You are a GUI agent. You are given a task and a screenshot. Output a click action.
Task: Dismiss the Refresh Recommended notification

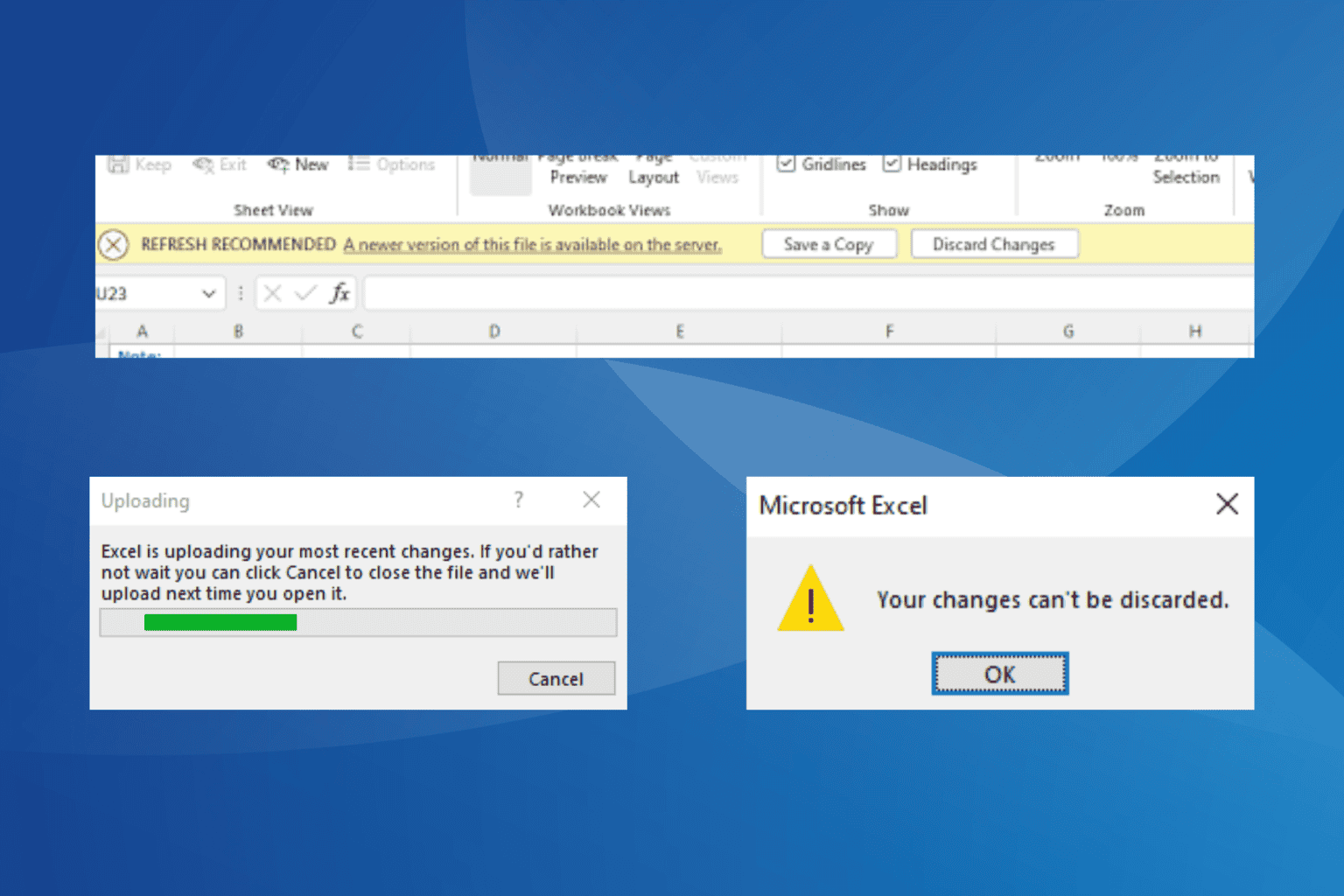(113, 244)
